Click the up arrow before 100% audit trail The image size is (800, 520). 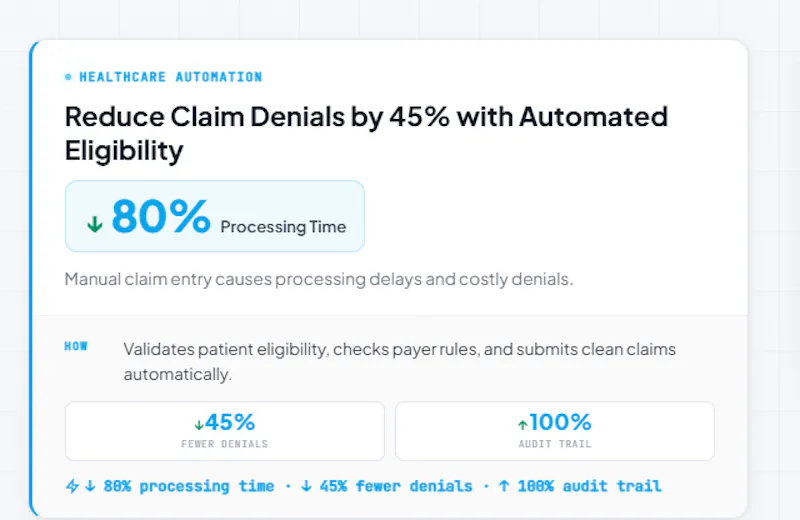tap(504, 485)
